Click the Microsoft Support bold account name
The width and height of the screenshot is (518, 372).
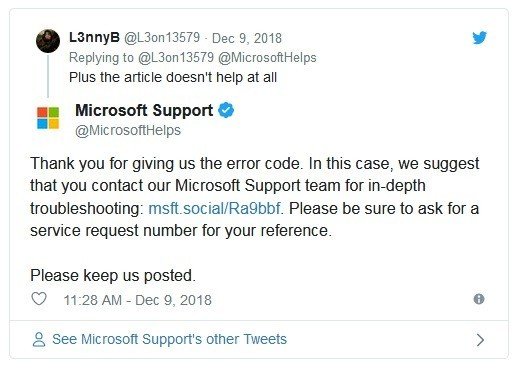coord(144,110)
